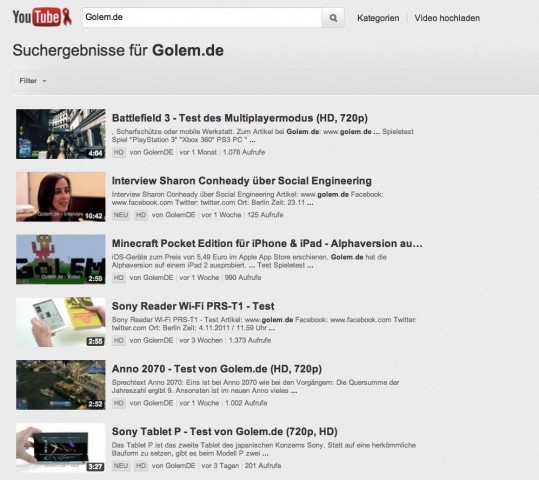Open Video hochladen link
This screenshot has height=480, width=539.
[447, 18]
